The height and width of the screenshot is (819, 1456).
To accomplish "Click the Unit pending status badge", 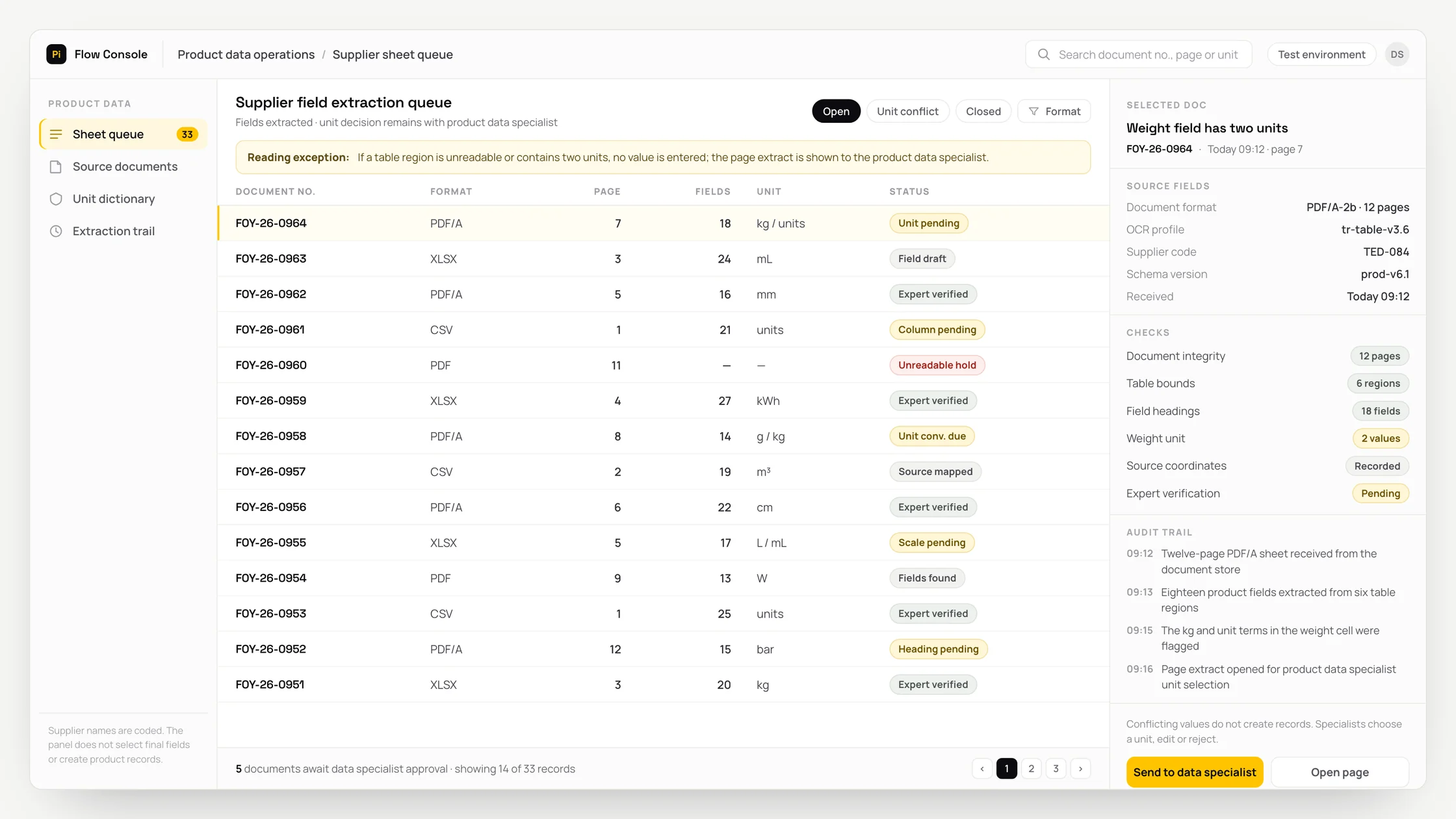I will [928, 223].
